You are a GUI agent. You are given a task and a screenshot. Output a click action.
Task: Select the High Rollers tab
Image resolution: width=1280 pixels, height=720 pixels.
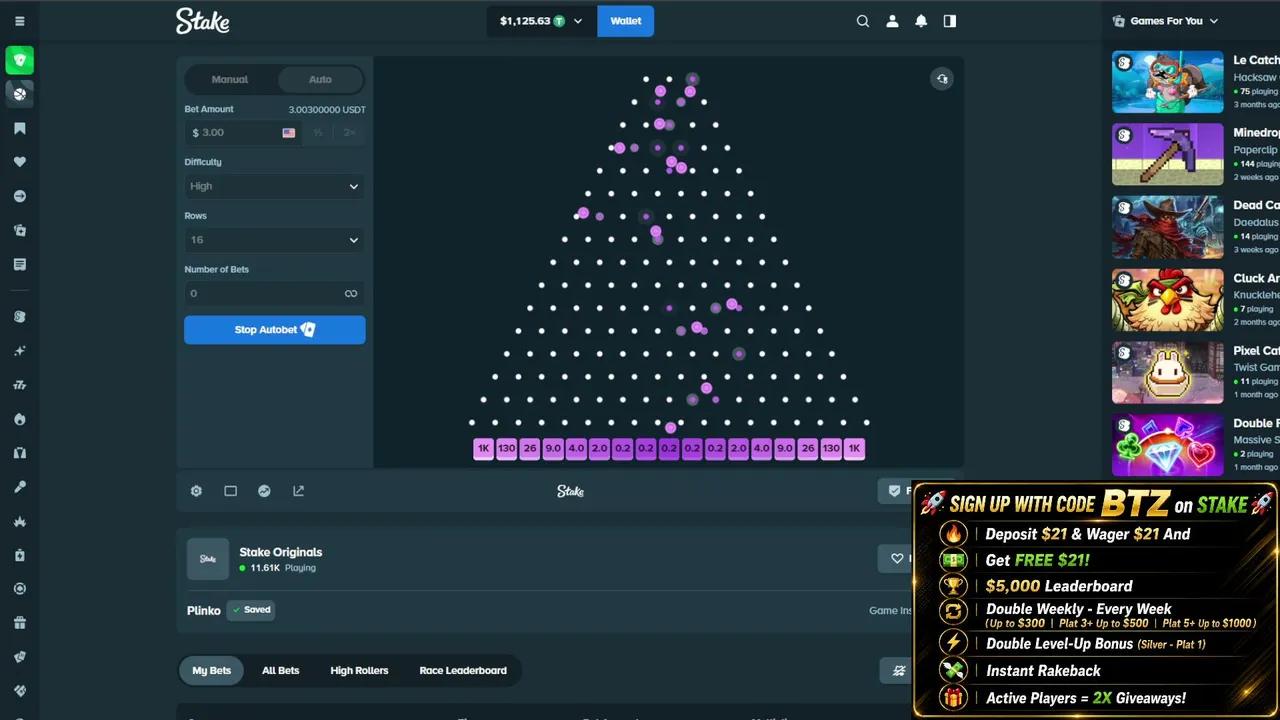pyautogui.click(x=359, y=671)
